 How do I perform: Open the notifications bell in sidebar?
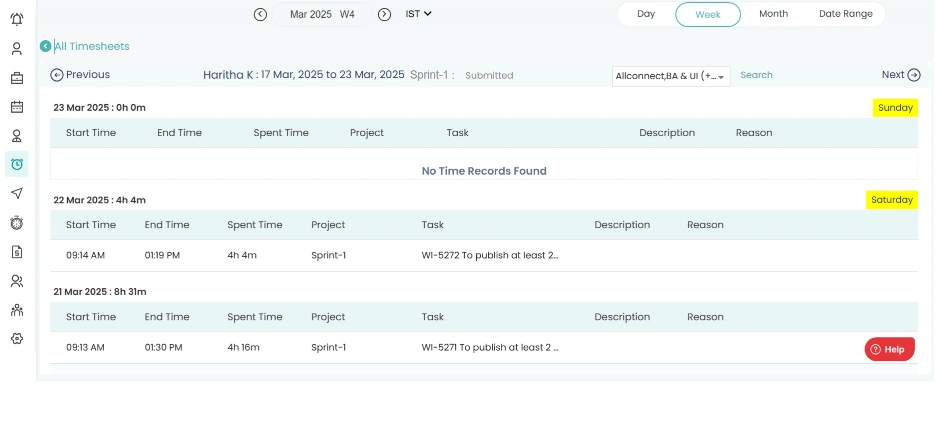pyautogui.click(x=17, y=18)
